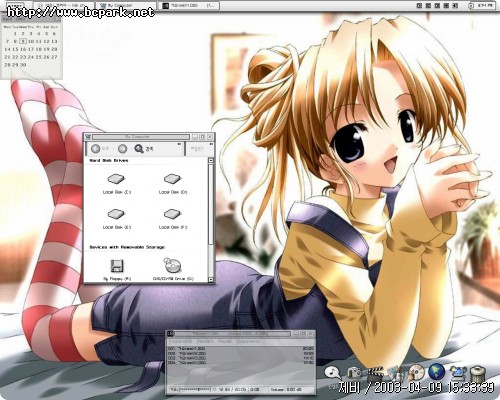Screen dimensions: 500x400
Task: Open Local Disk (E:) drive icon
Action: [116, 214]
